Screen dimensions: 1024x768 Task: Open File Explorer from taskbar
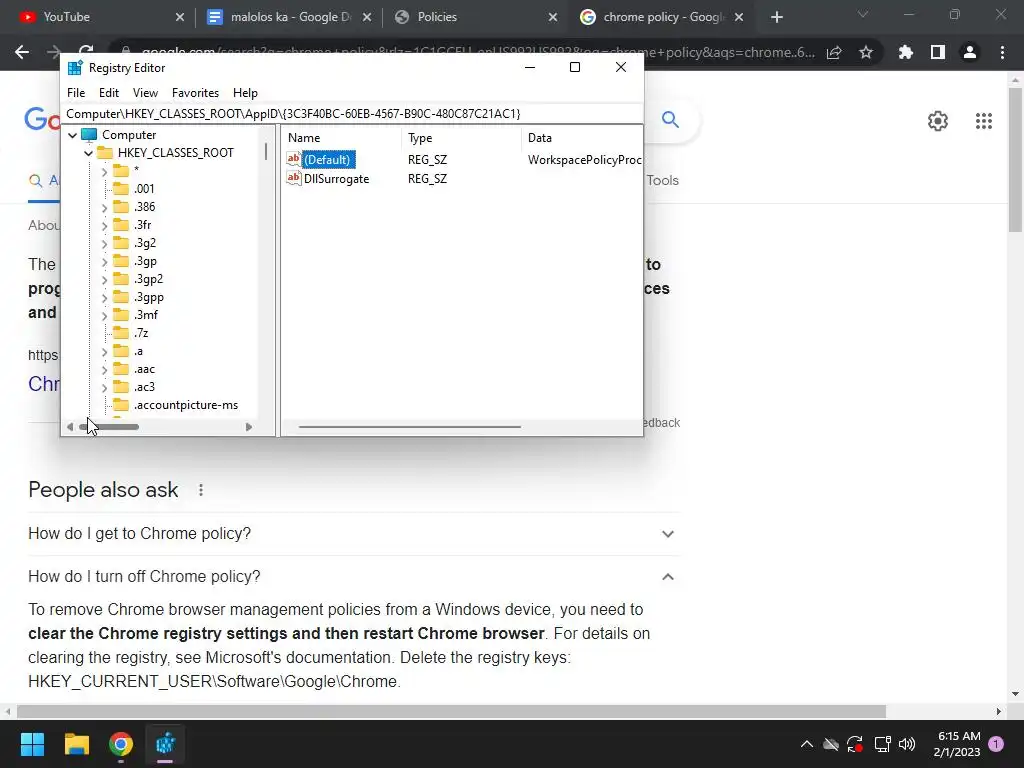tap(76, 744)
